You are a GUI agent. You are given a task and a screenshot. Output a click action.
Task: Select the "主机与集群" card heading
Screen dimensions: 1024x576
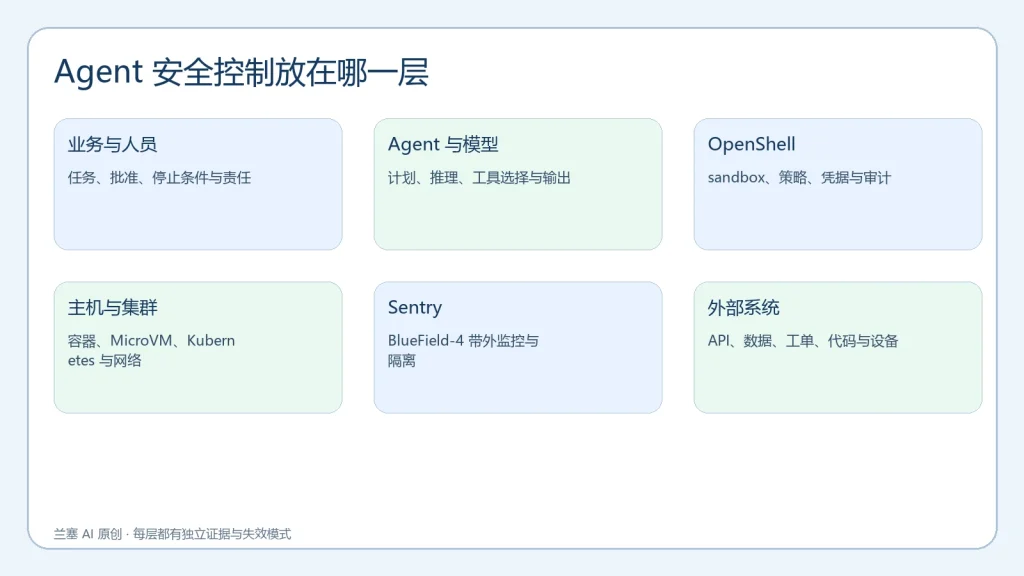tap(112, 308)
